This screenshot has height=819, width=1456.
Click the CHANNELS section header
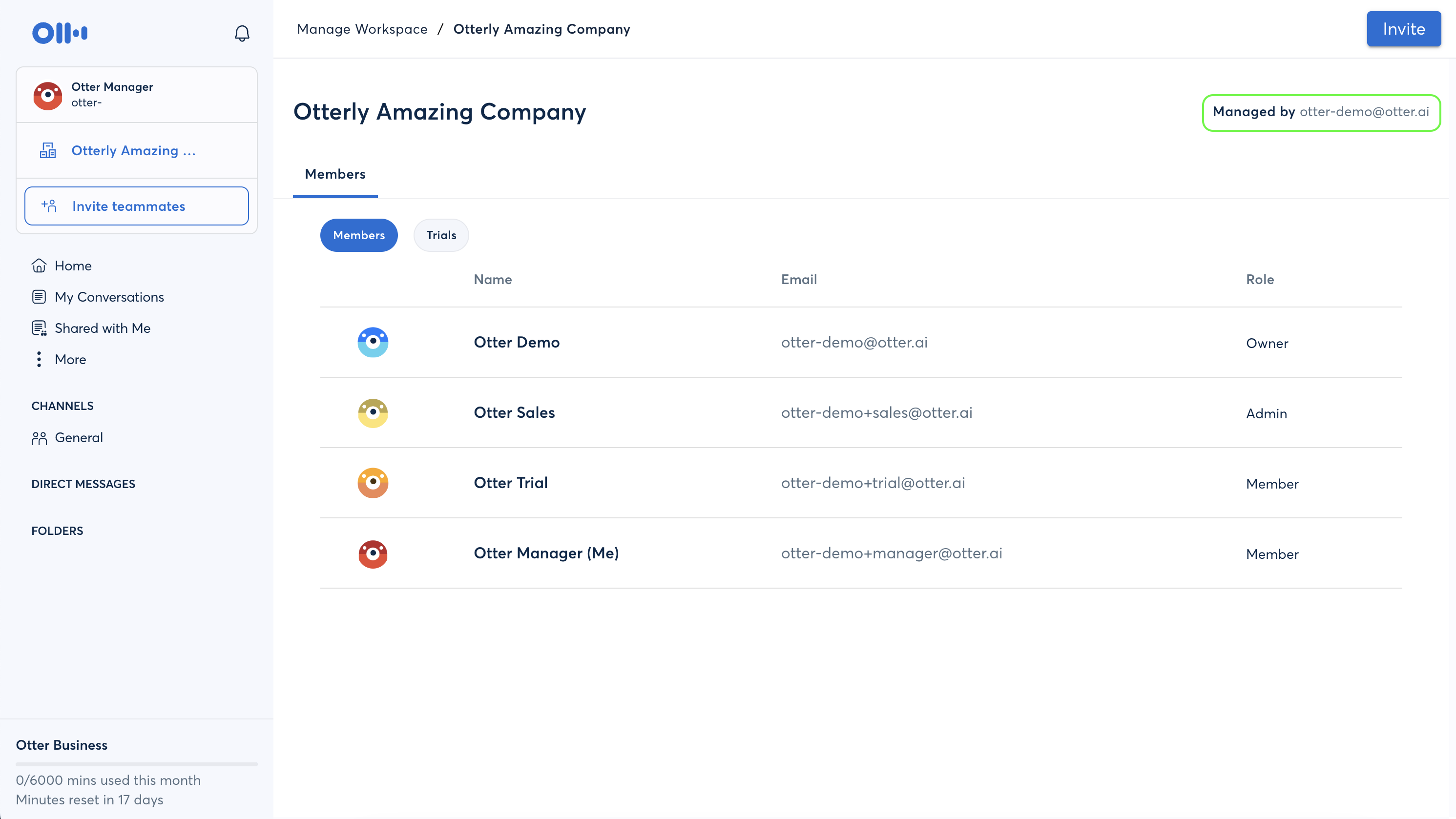(62, 406)
